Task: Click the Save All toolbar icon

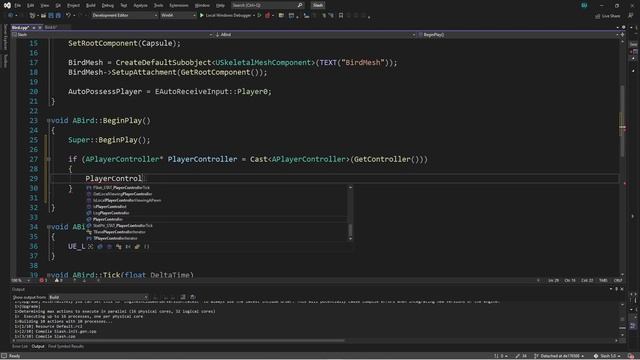Action: (x=58, y=16)
